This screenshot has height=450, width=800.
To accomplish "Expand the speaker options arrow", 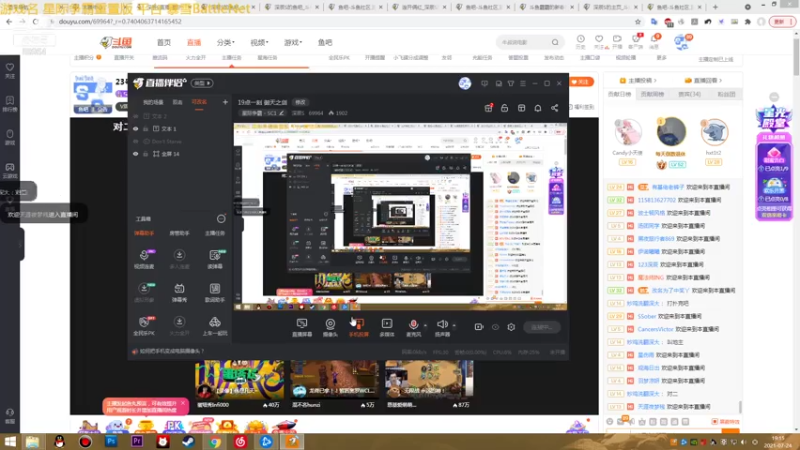I will (454, 325).
